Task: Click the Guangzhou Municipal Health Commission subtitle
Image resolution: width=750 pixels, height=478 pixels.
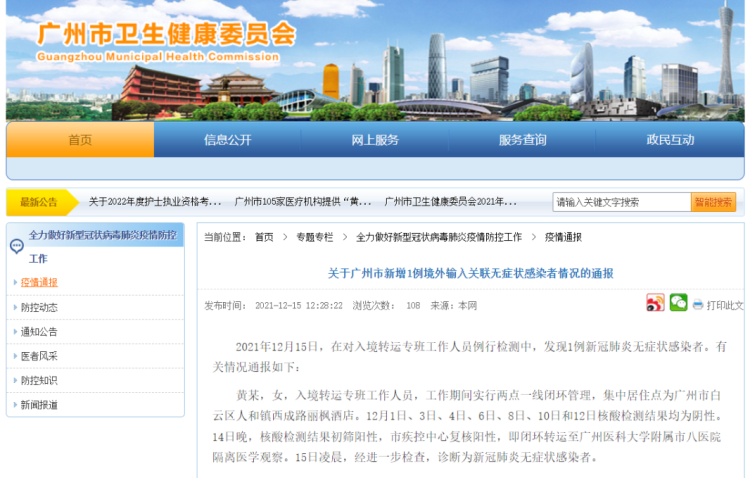Action: [158, 56]
